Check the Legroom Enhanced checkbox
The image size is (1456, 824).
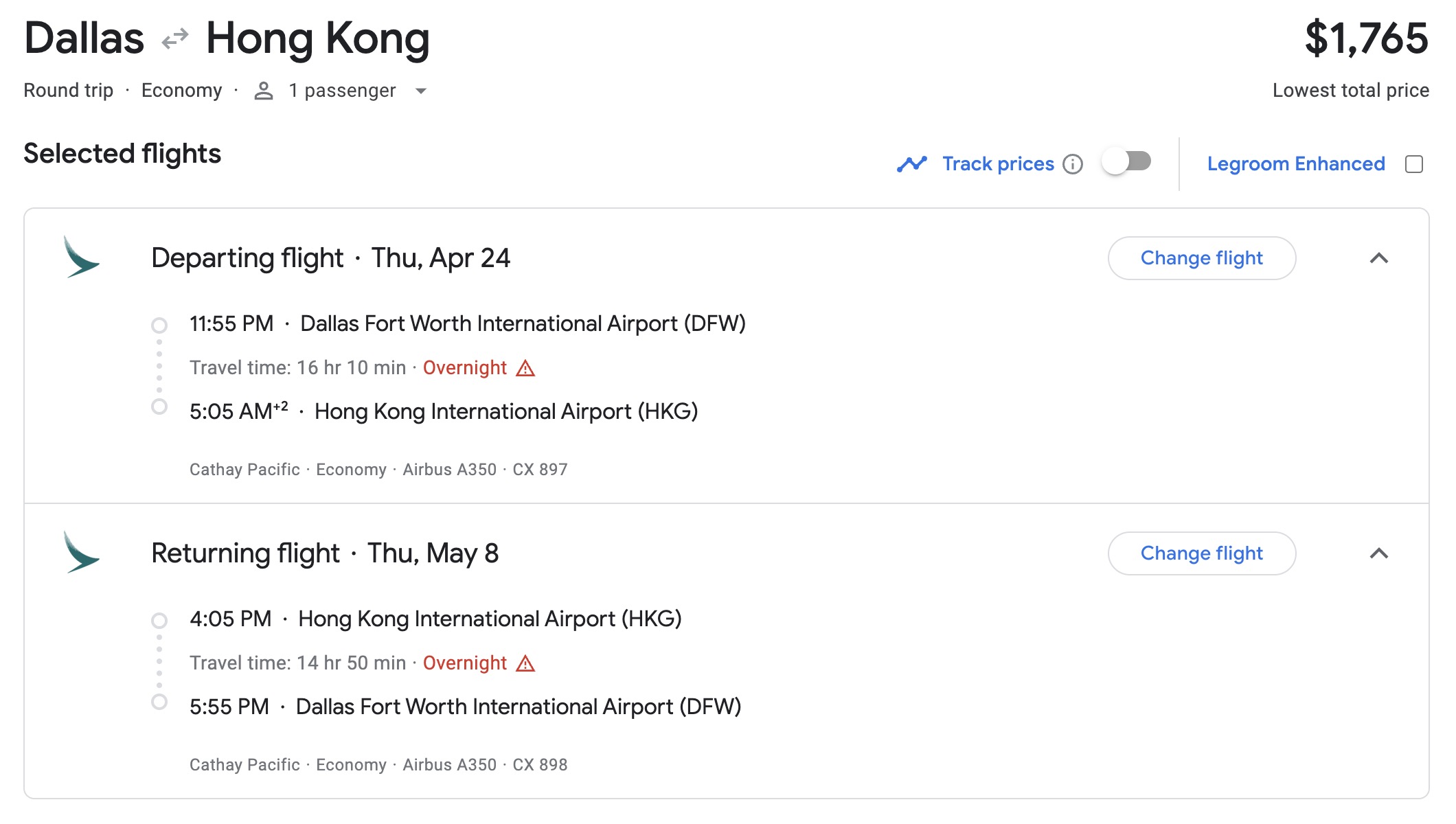click(1414, 164)
